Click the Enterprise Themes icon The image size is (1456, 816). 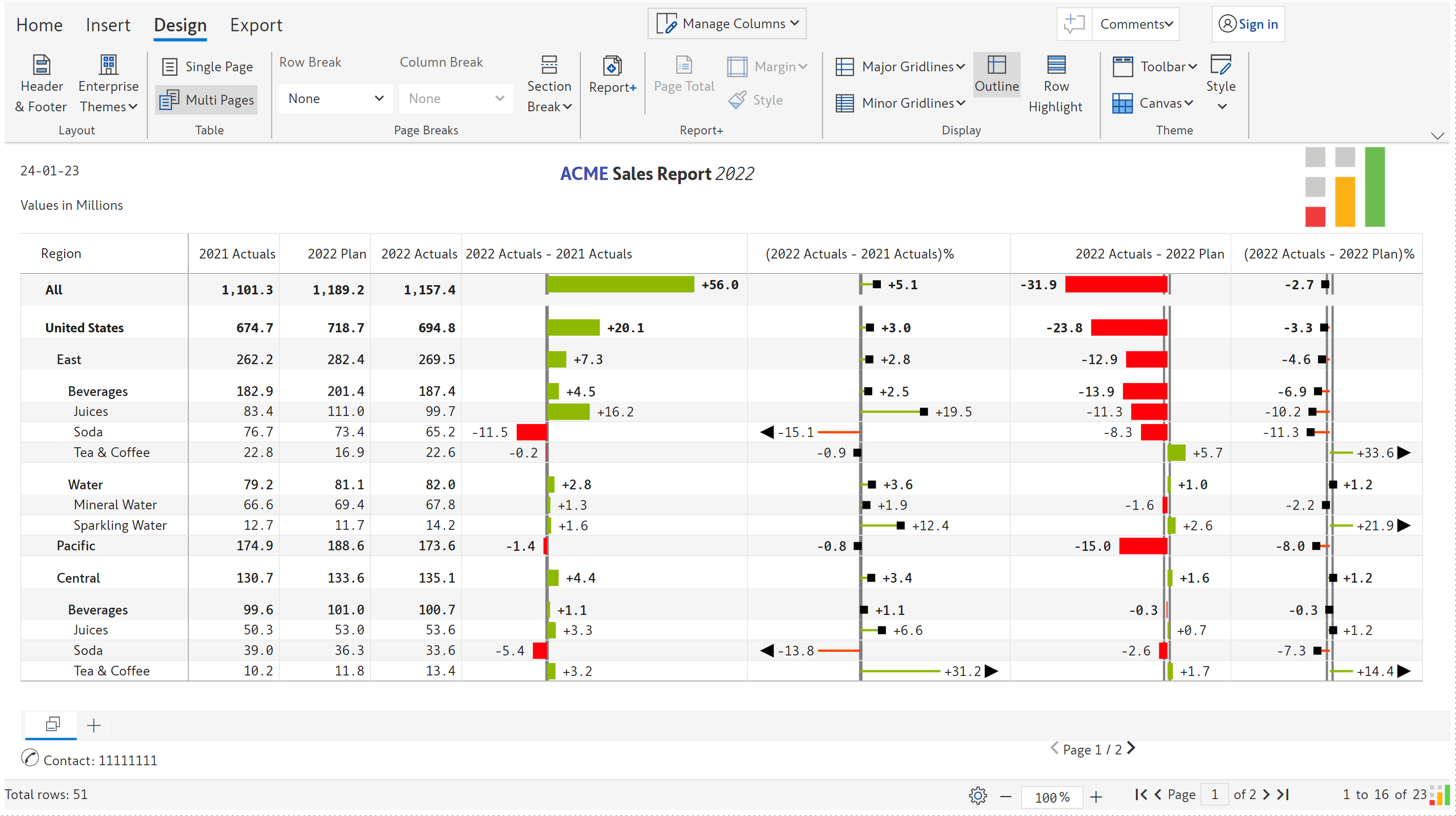[x=108, y=66]
